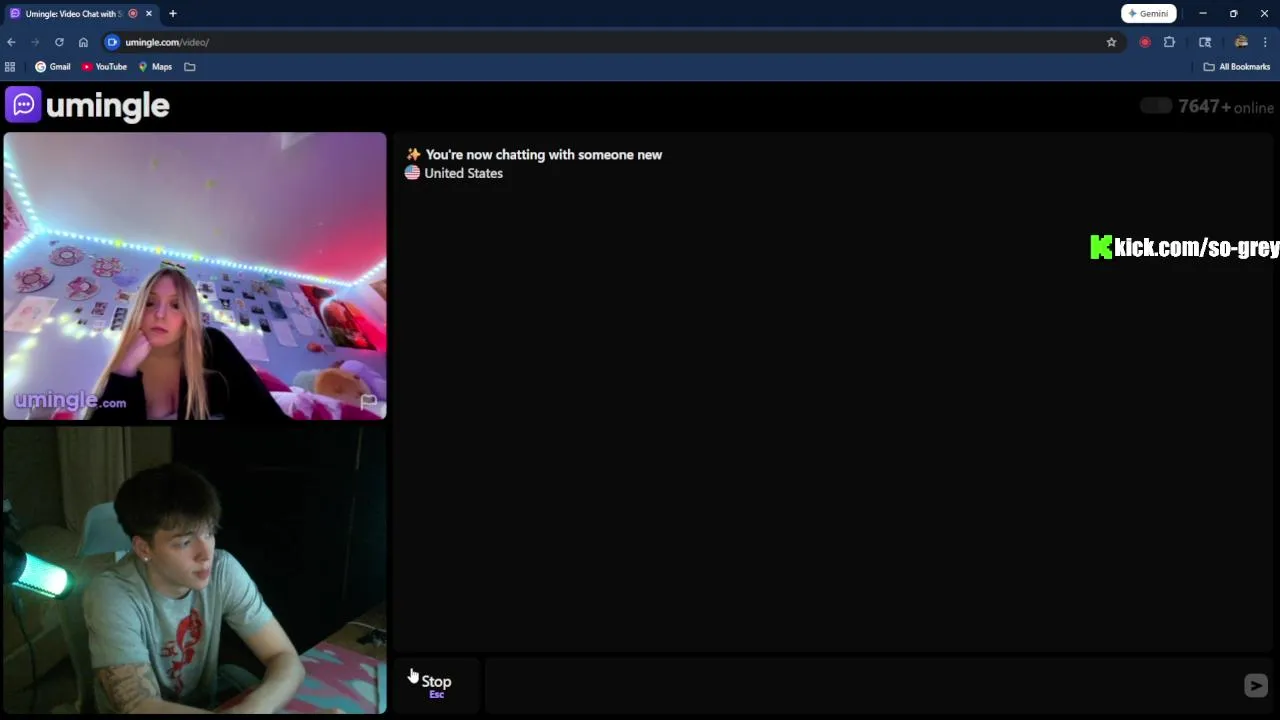Click the send message arrow icon

pos(1255,685)
